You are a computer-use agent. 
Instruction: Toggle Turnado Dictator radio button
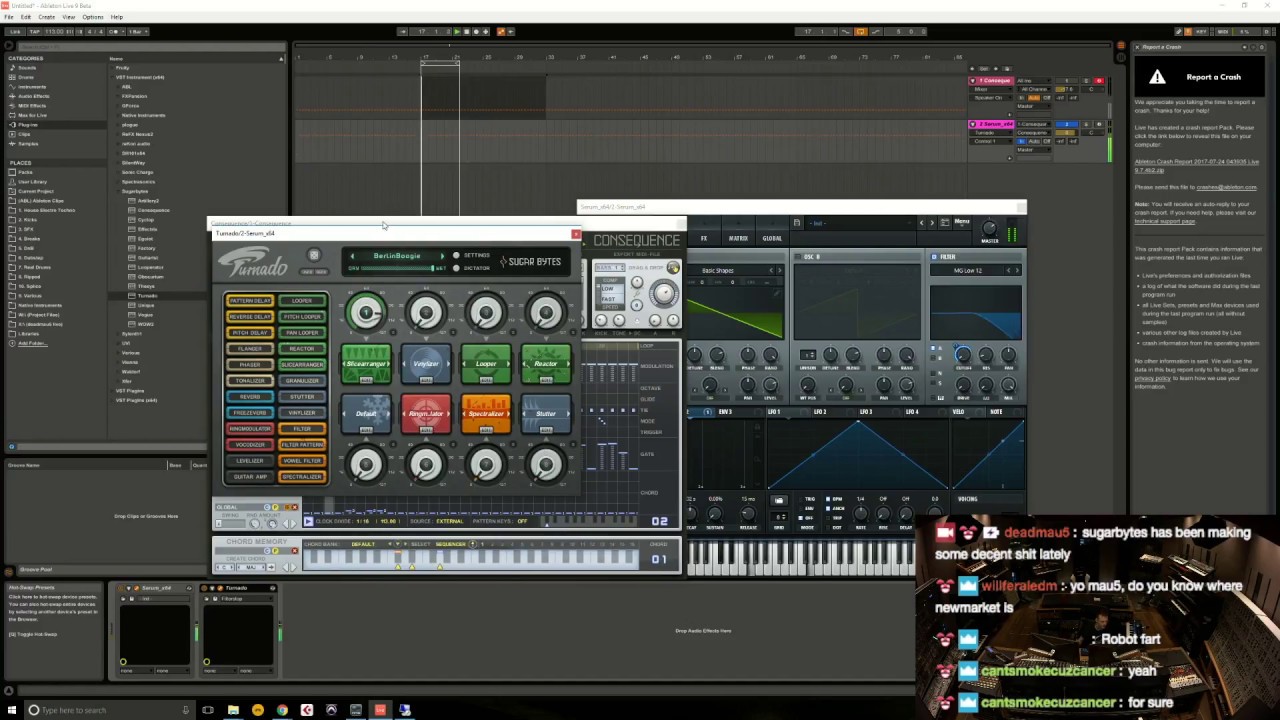click(x=456, y=268)
